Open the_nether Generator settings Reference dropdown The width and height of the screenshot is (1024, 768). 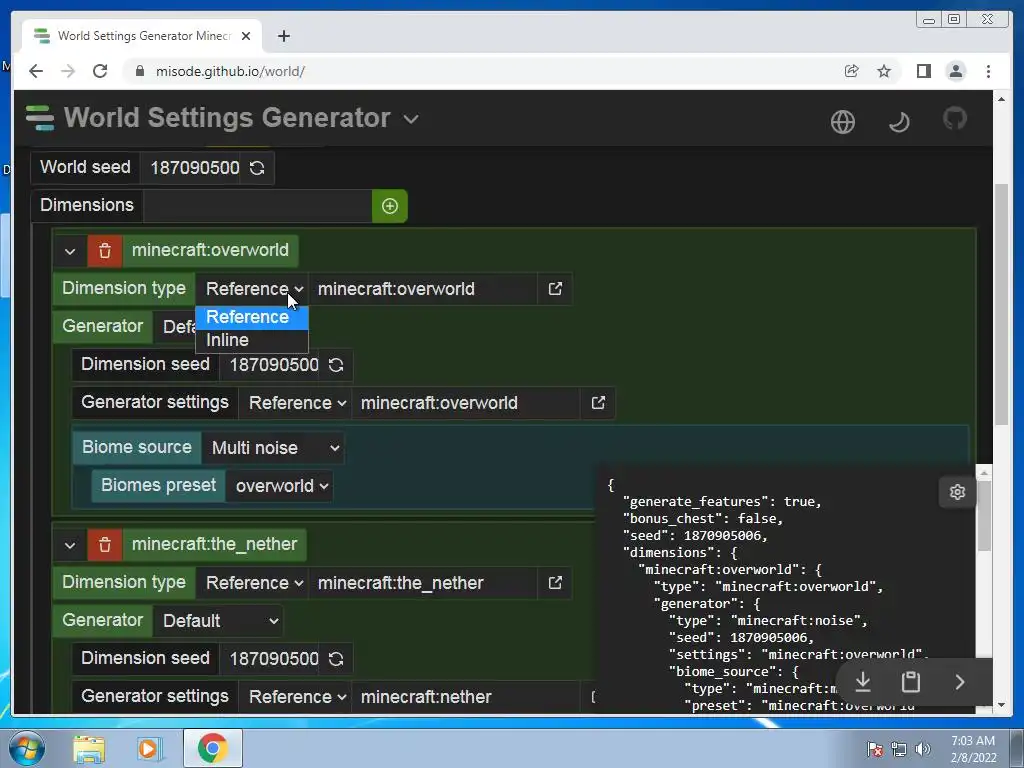pos(296,697)
